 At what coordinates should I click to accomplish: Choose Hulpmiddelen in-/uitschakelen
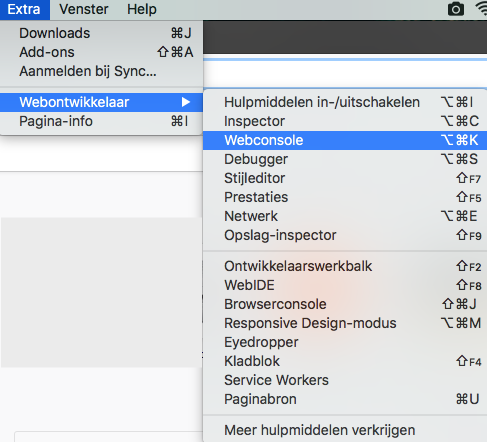345,102
